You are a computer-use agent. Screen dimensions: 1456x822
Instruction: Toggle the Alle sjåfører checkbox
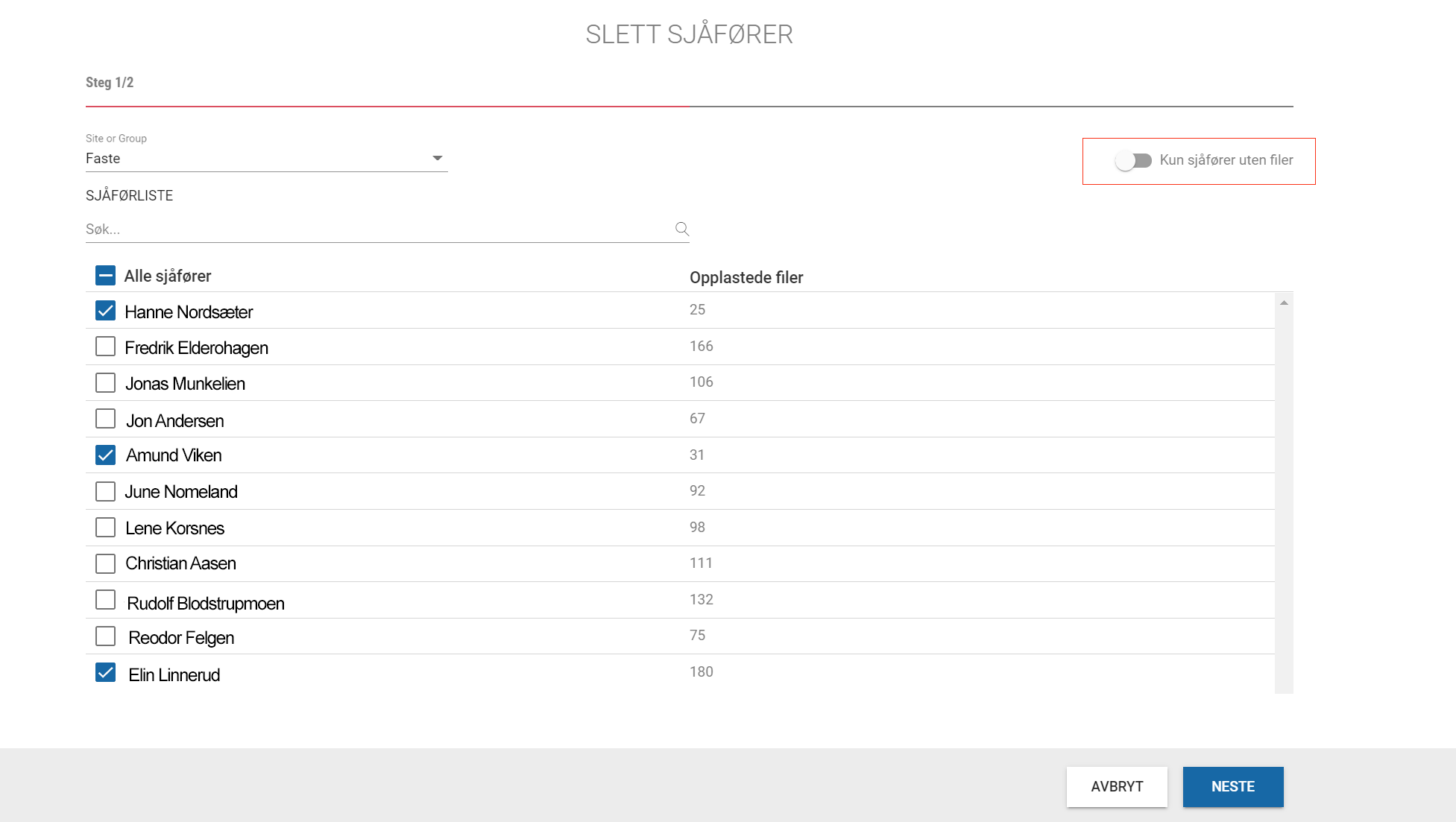pos(105,276)
